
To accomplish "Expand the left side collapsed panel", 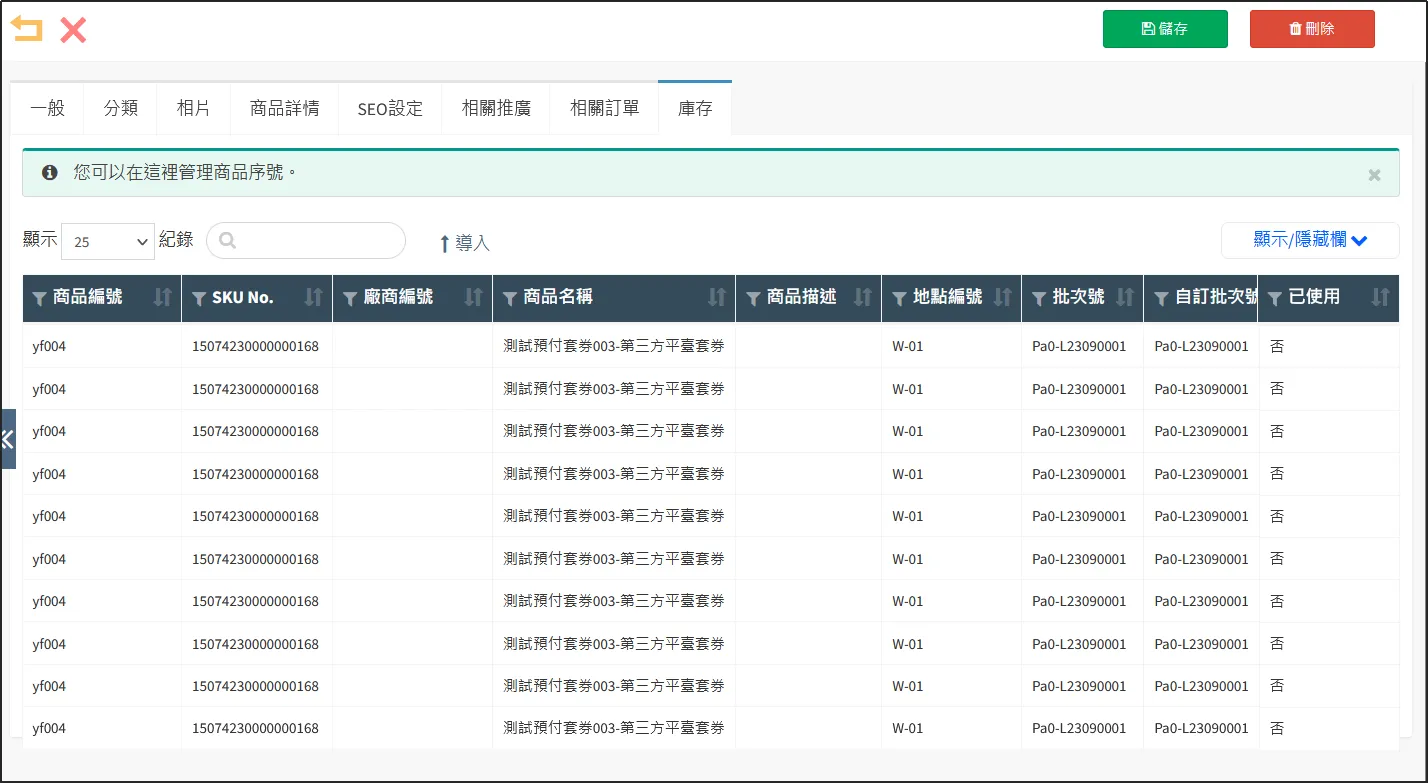I will click(7, 438).
